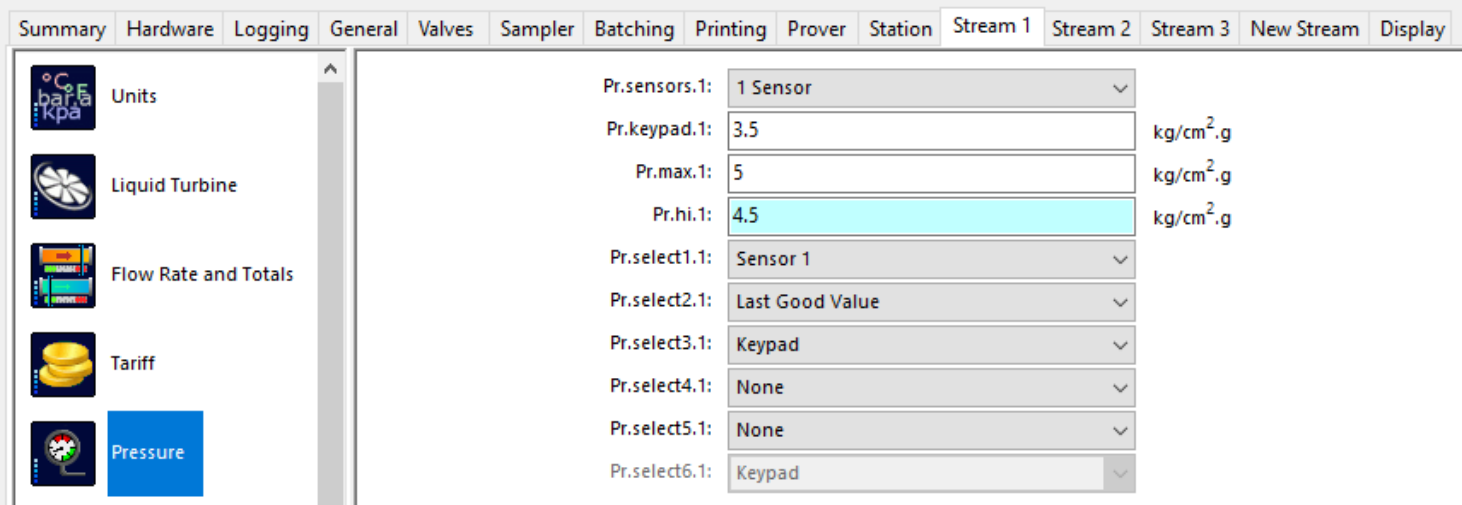Switch to the Batching tab
The image size is (1462, 505).
634,29
